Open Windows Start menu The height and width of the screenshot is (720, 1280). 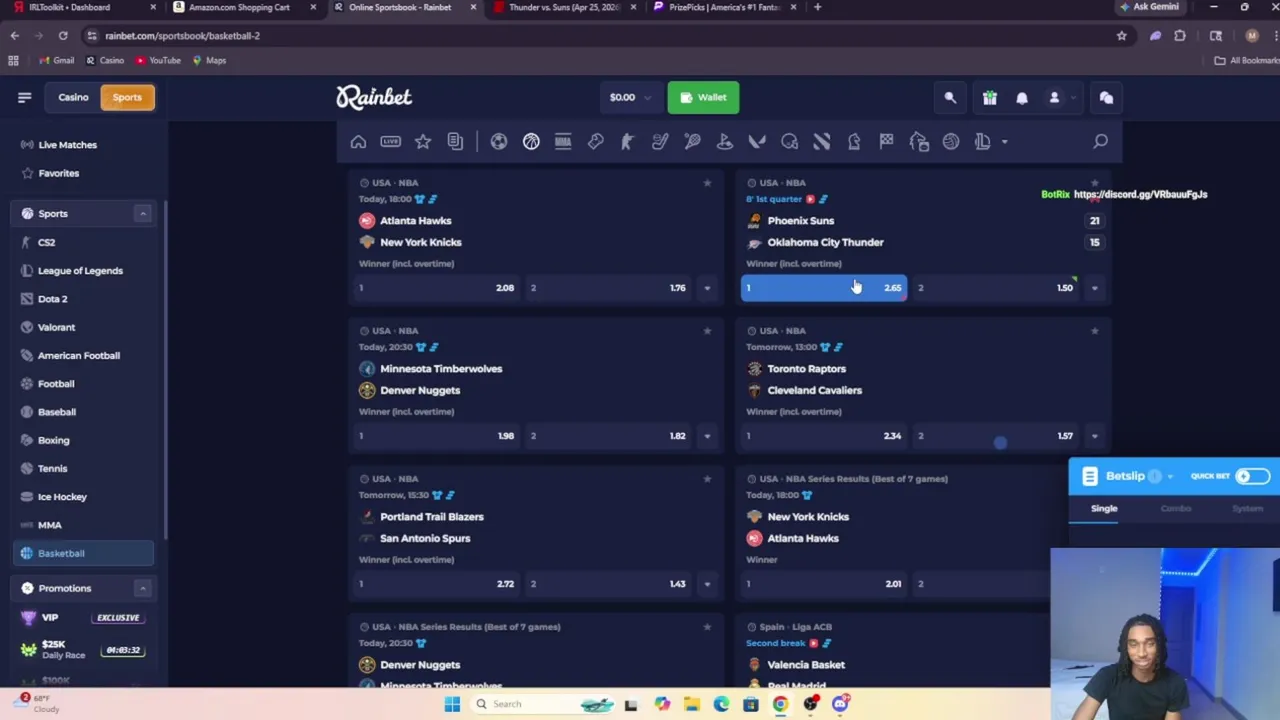point(452,704)
